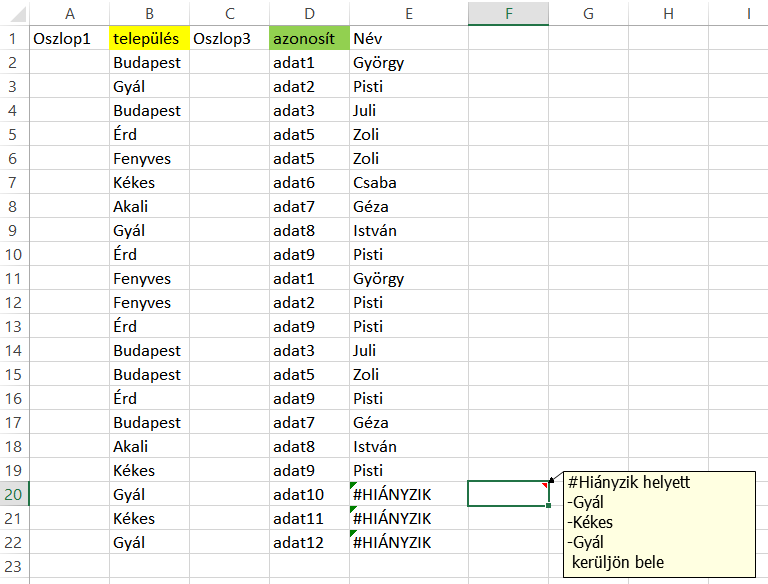Click cell containing Oszlop1

tap(70, 38)
